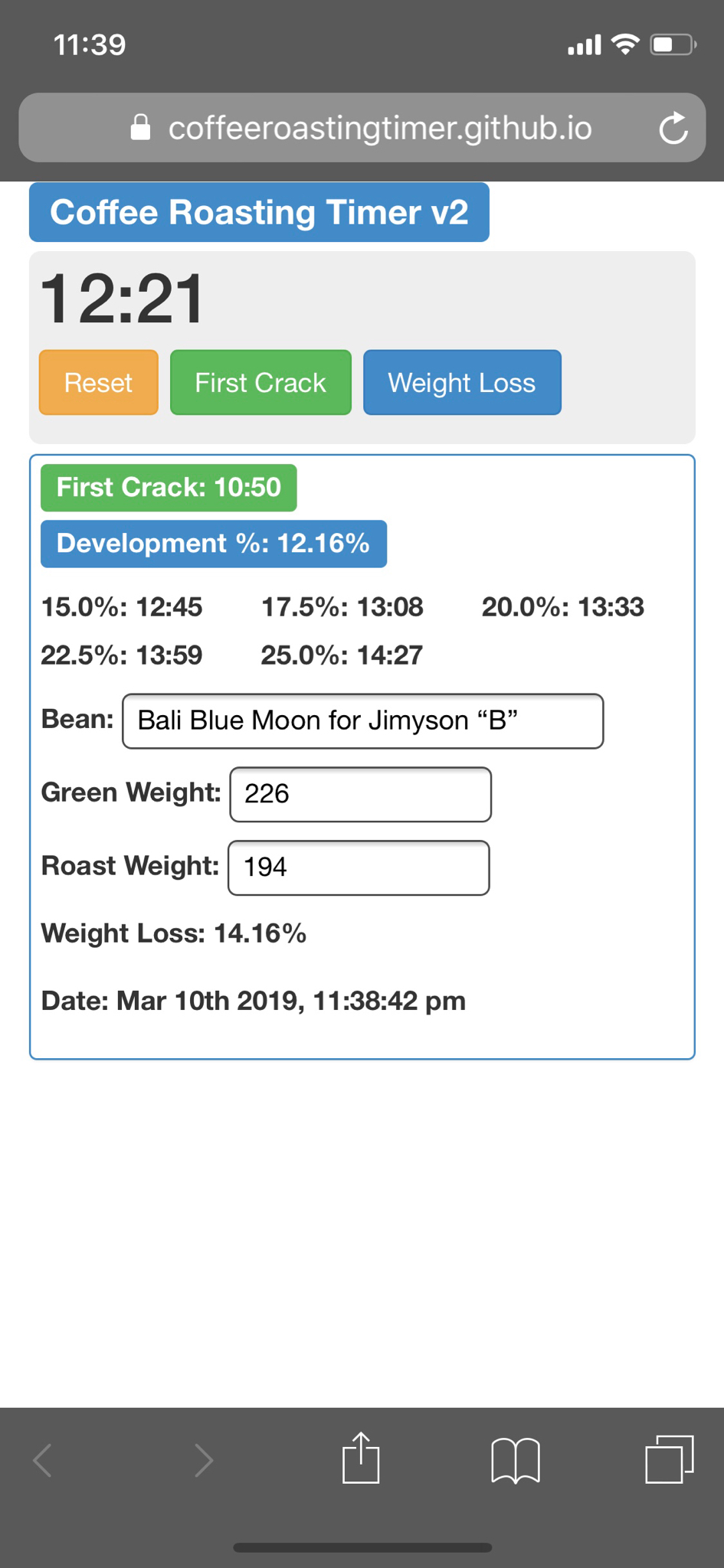Screen dimensions: 724x1568
Task: Click the orange Reset button
Action: tap(99, 383)
